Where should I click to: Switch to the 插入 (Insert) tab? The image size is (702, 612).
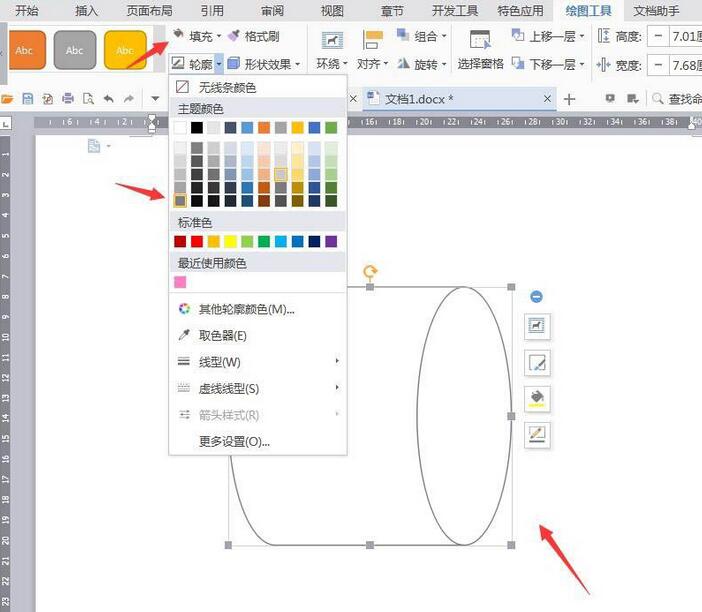click(86, 10)
